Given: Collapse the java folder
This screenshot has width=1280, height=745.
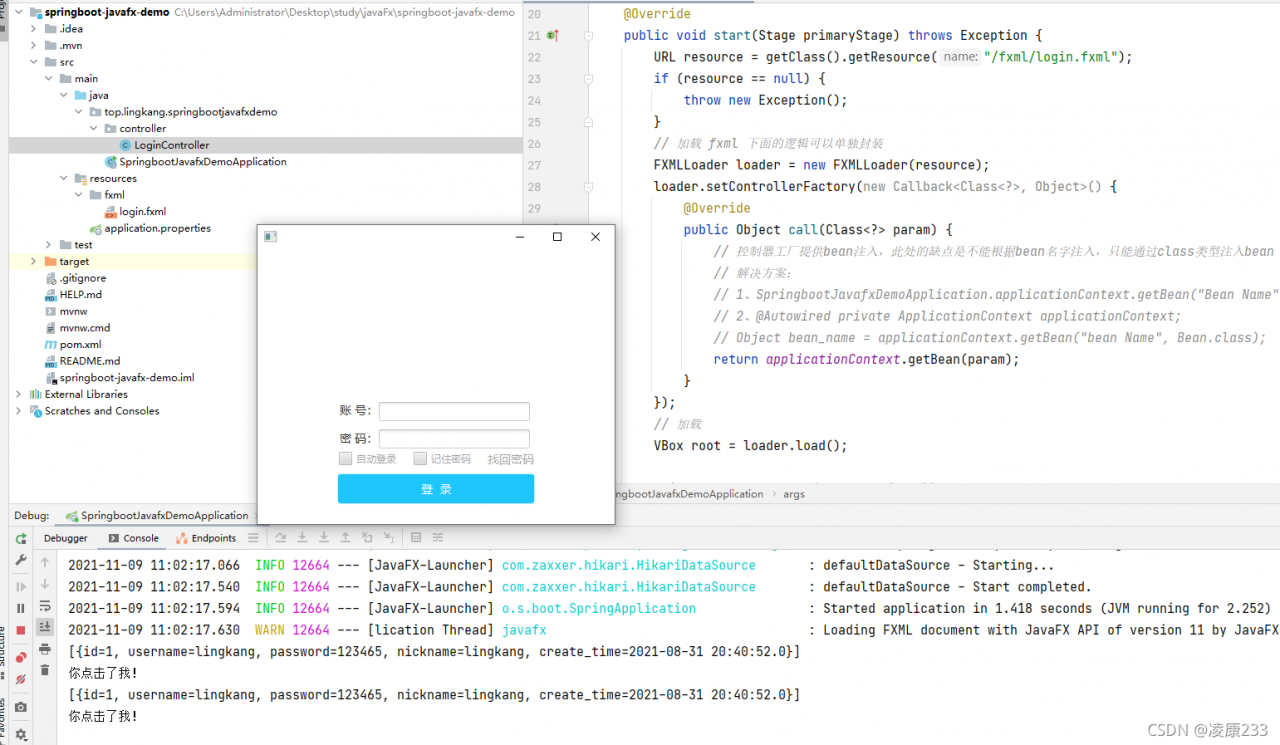Looking at the screenshot, I should point(64,96).
